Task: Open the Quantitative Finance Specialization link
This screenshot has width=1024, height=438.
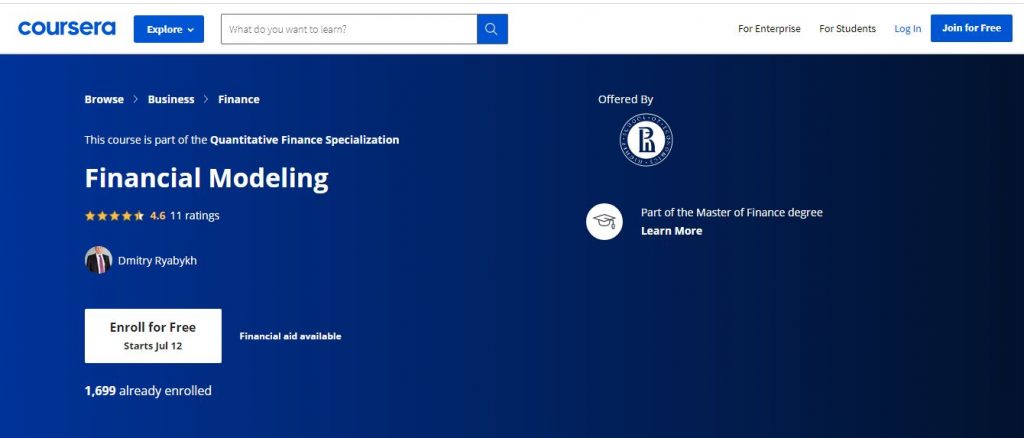Action: pyautogui.click(x=304, y=140)
